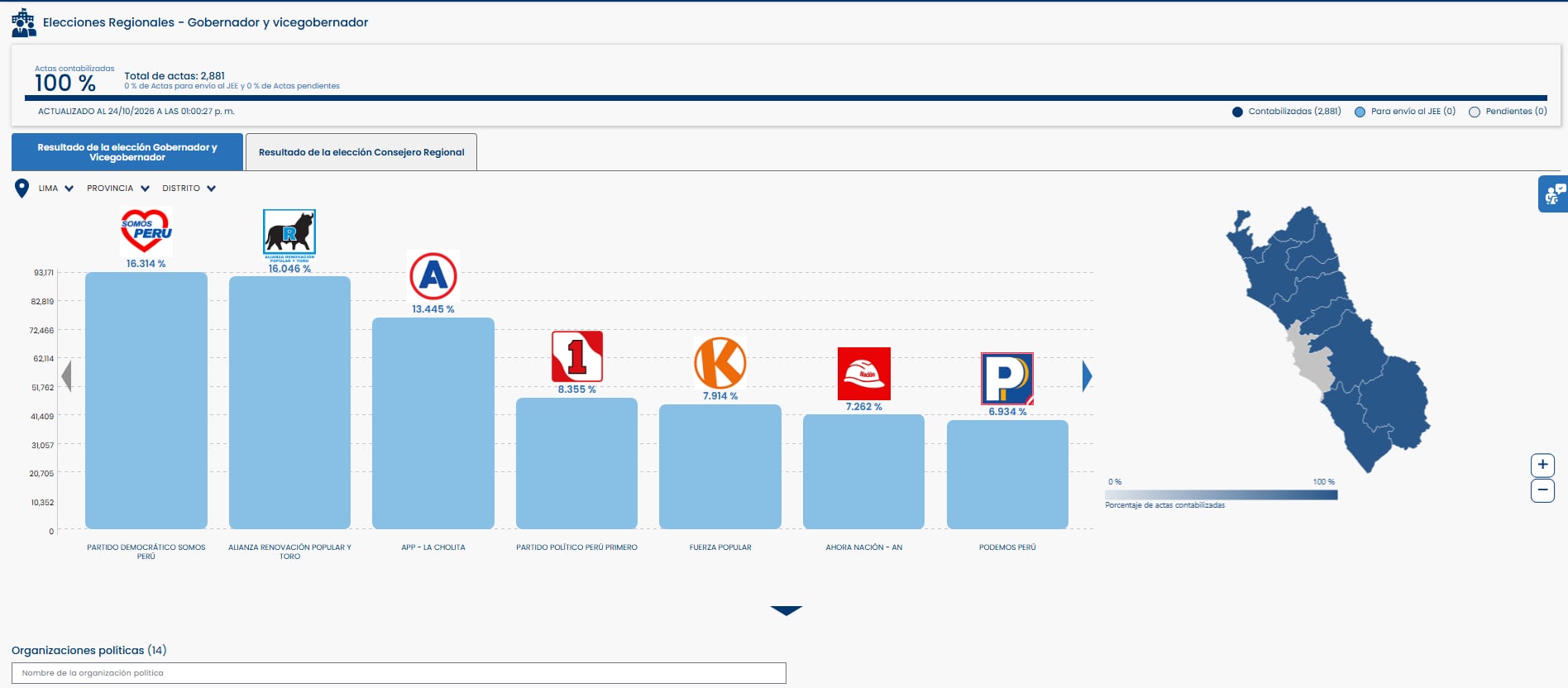Viewport: 1568px width, 688px height.
Task: Click the Organizaciones políticas (14) heading
Action: (x=89, y=650)
